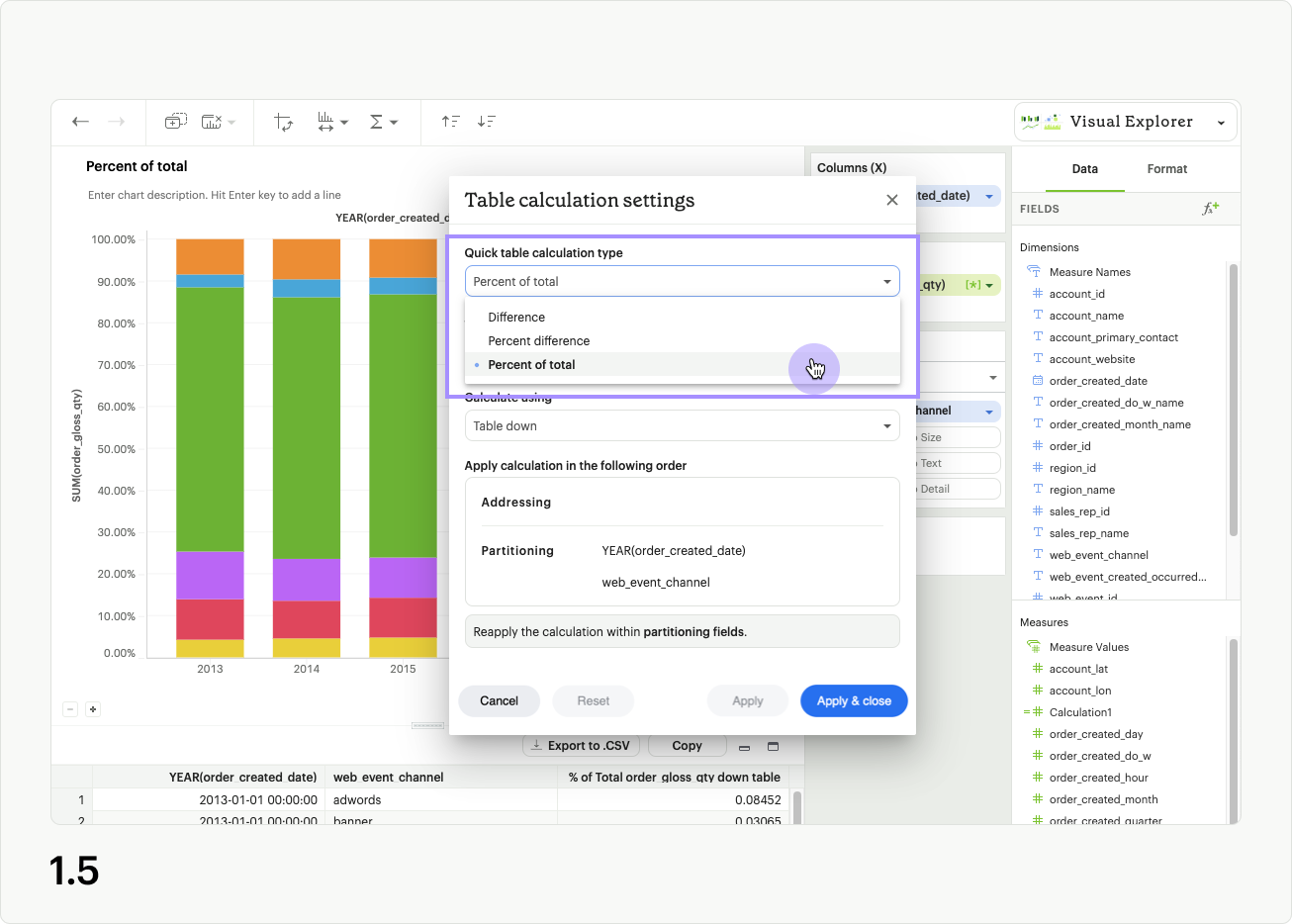The image size is (1292, 924).
Task: Switch to the Data tab
Action: click(x=1084, y=168)
